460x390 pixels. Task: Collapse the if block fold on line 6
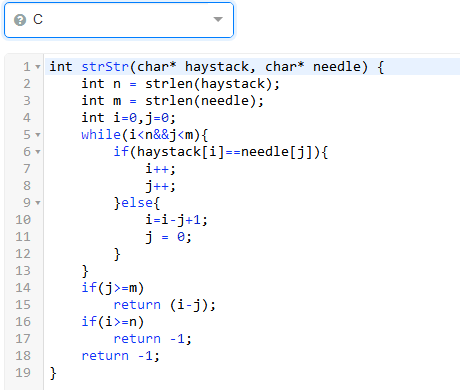(38, 152)
